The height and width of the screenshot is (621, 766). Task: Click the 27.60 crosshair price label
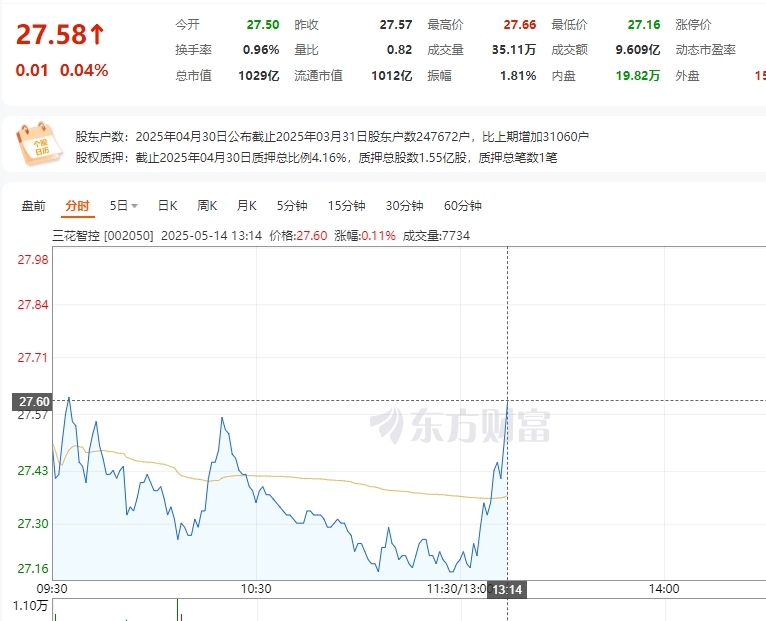(32, 402)
